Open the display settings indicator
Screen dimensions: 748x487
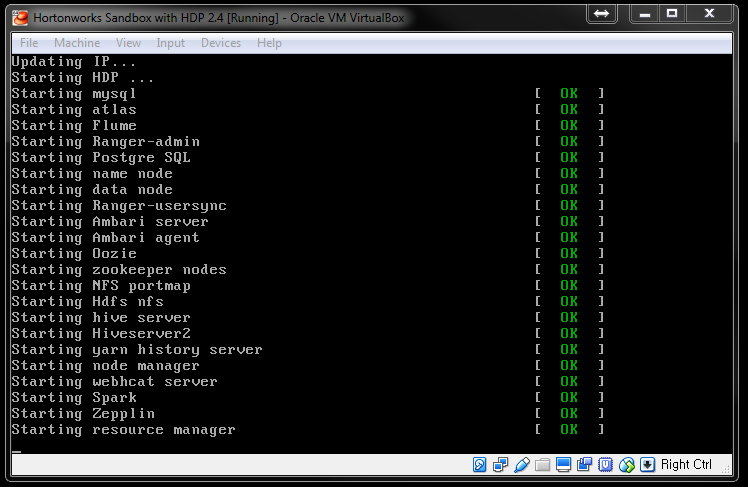pyautogui.click(x=563, y=464)
